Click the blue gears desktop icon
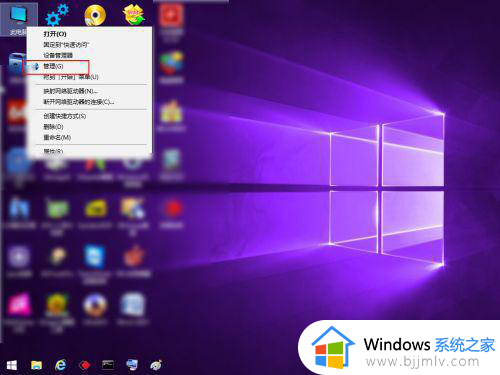 click(57, 15)
